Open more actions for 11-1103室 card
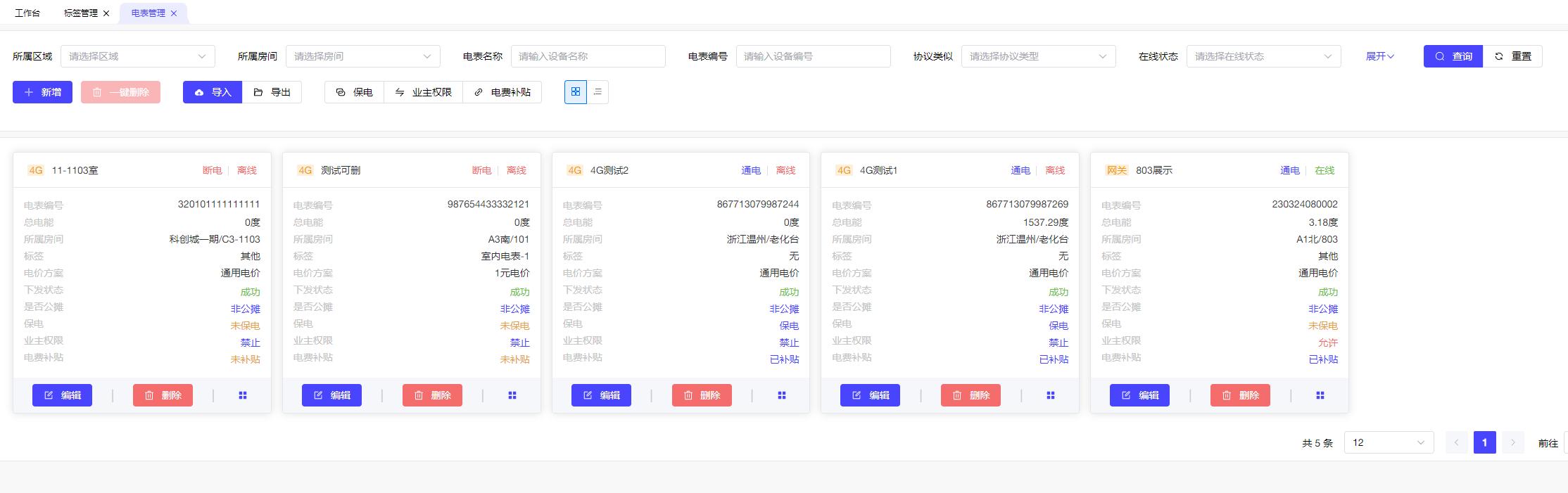The image size is (1568, 493). pos(243,395)
